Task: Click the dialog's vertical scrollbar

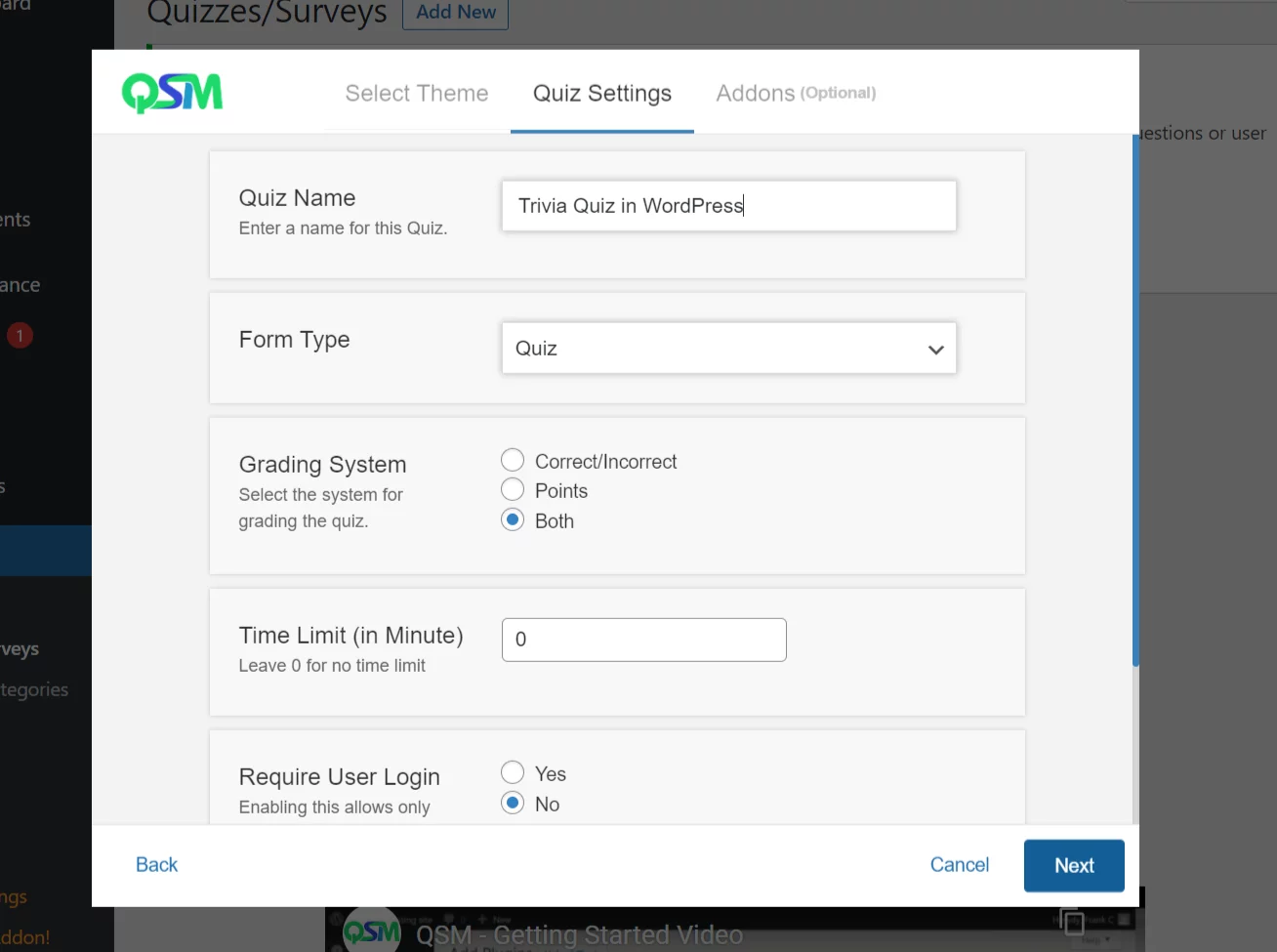Action: [1135, 400]
